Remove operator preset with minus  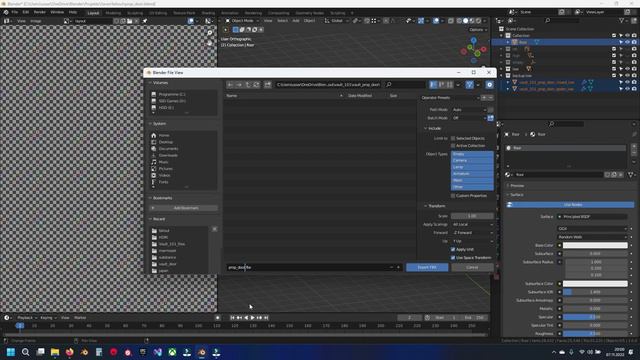[x=491, y=98]
